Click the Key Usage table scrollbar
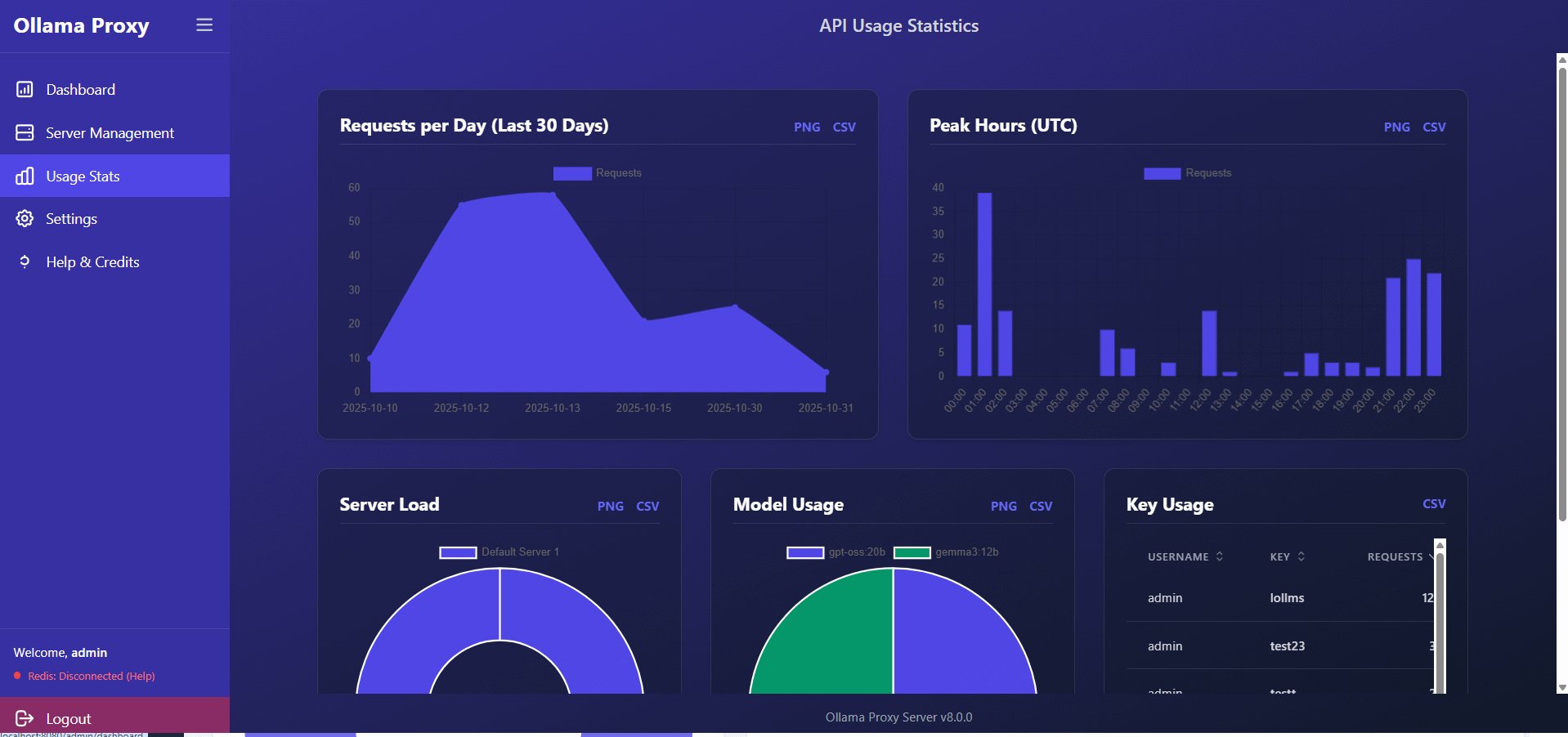Viewport: 1568px width, 737px height. pyautogui.click(x=1440, y=621)
